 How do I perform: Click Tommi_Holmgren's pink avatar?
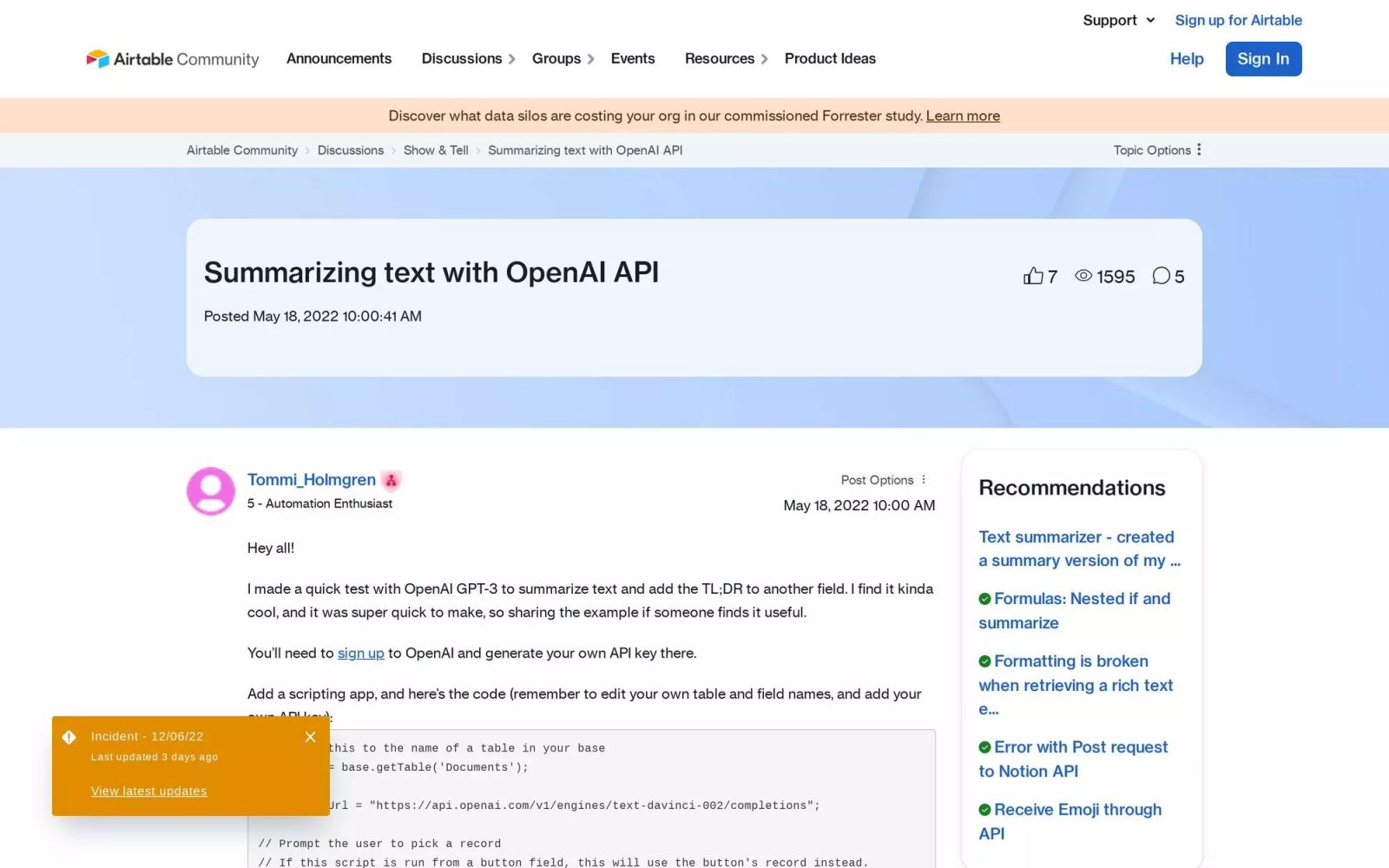[211, 491]
